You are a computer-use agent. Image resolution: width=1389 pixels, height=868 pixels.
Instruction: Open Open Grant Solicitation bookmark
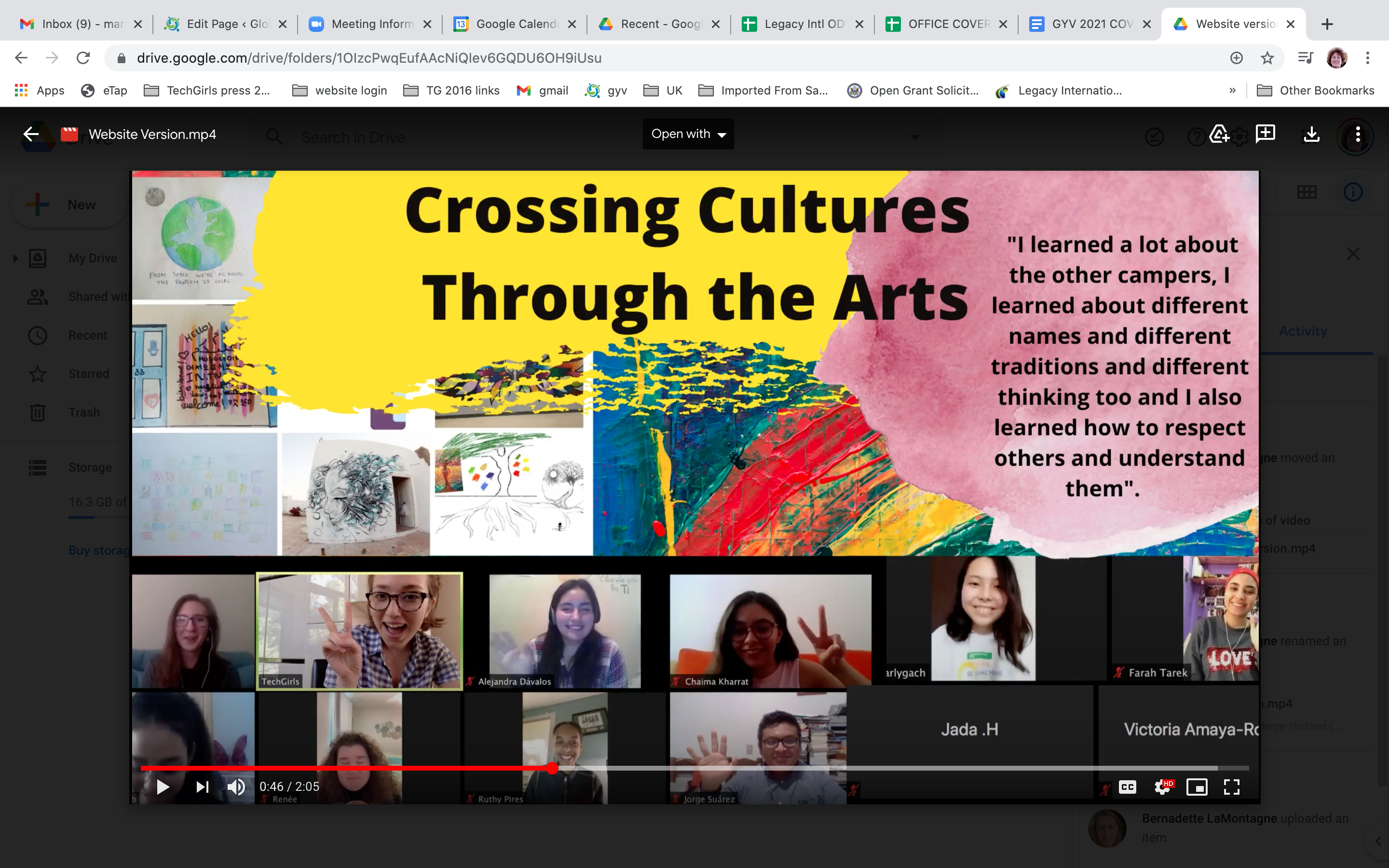pos(912,91)
